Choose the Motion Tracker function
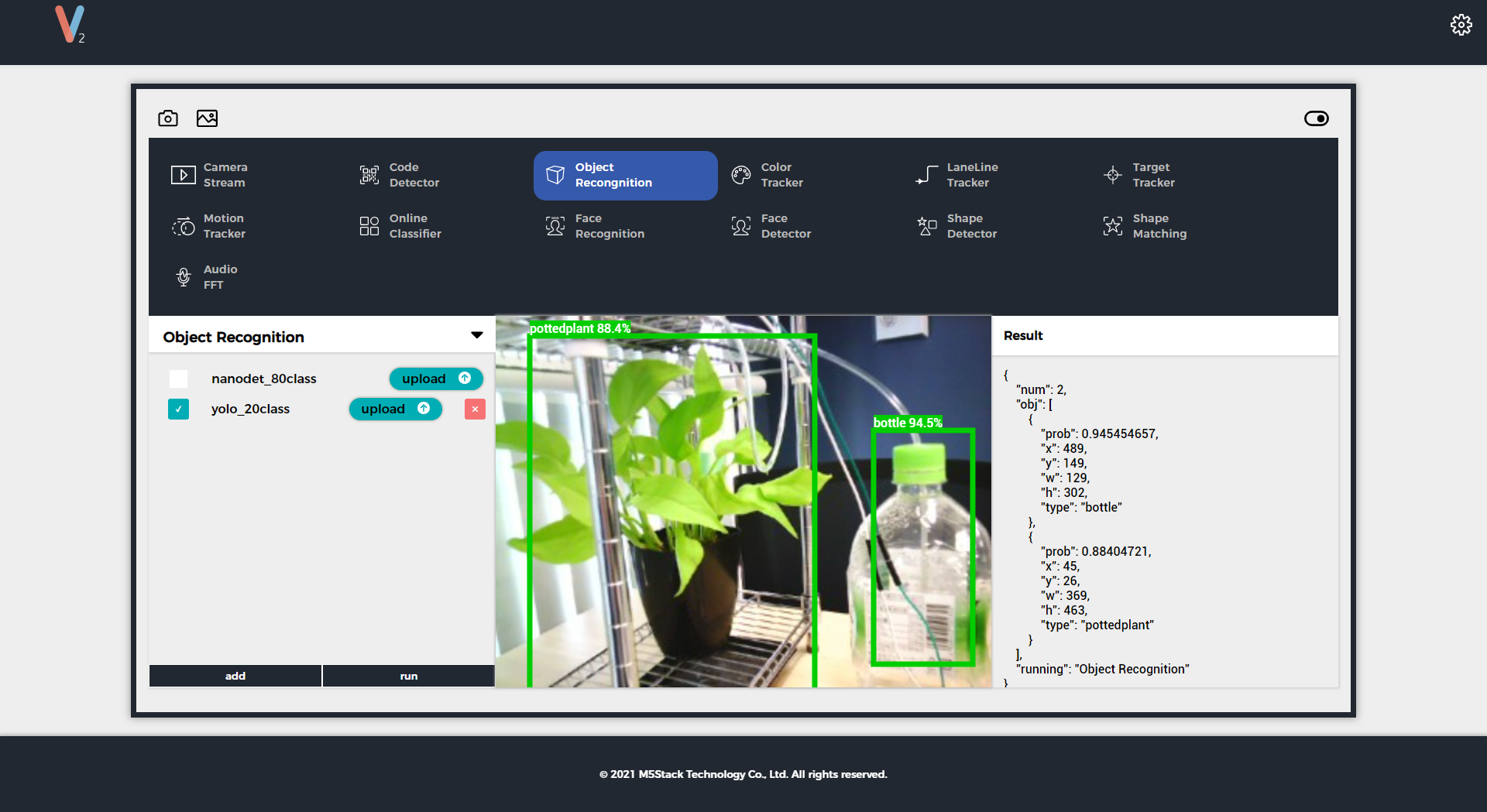1487x812 pixels. 209,226
